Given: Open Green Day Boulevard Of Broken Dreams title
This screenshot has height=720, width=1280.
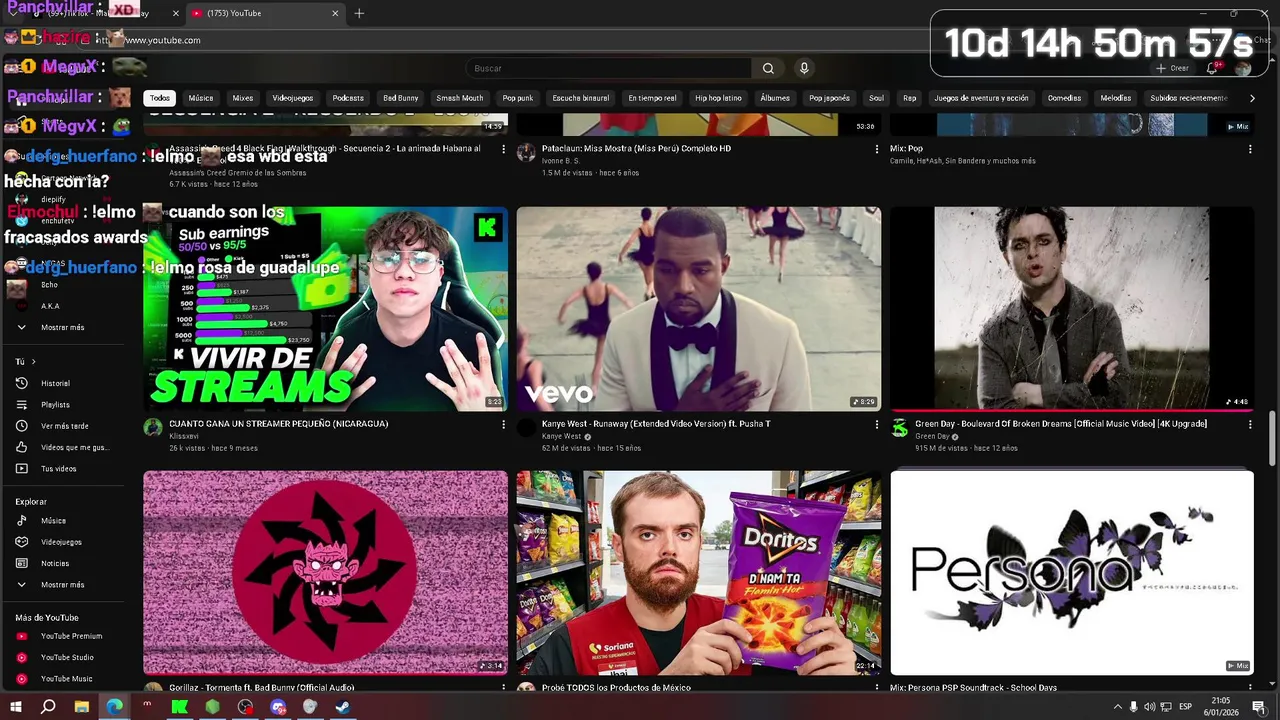Looking at the screenshot, I should click(x=1061, y=424).
